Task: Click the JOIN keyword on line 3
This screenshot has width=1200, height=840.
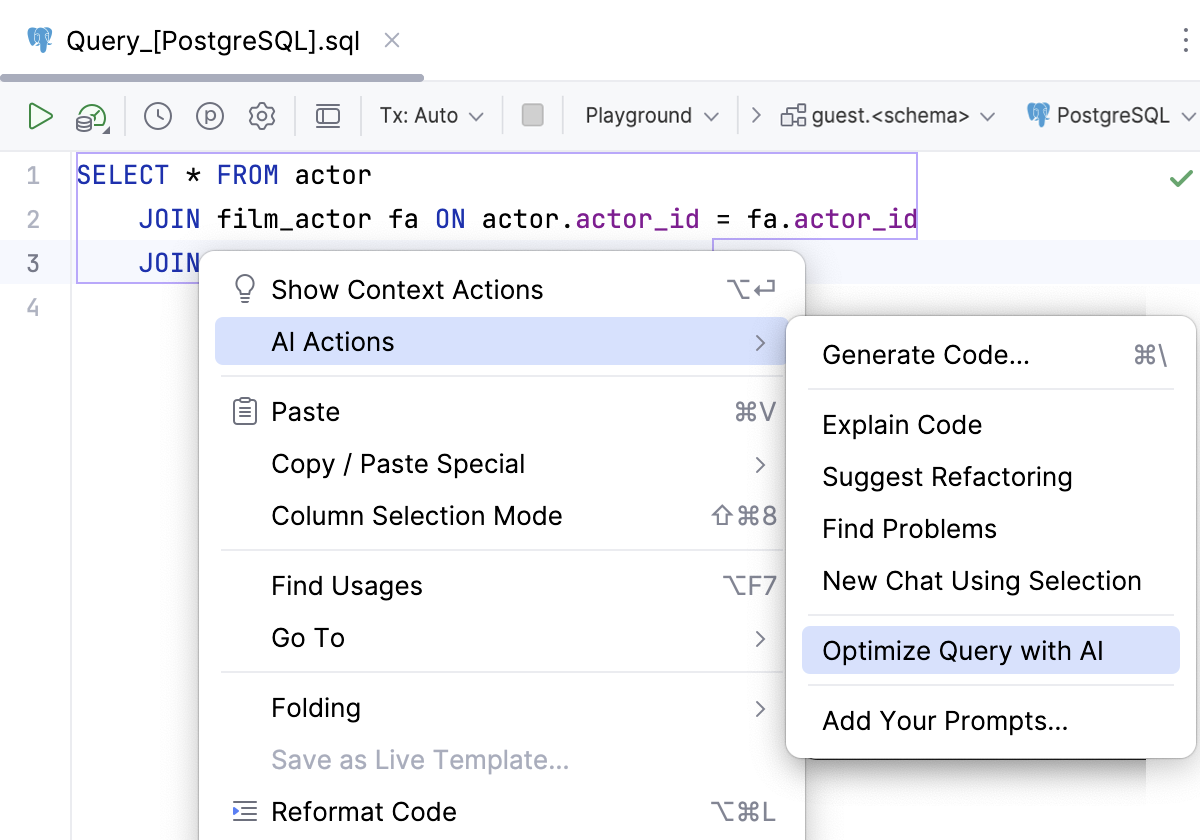Action: (169, 263)
